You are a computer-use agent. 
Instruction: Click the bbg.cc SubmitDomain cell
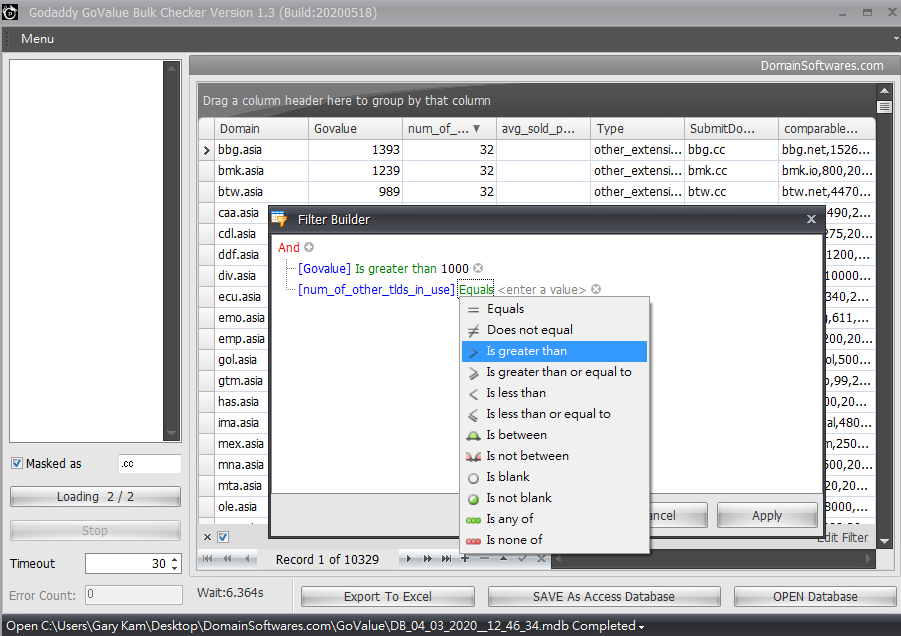click(731, 150)
